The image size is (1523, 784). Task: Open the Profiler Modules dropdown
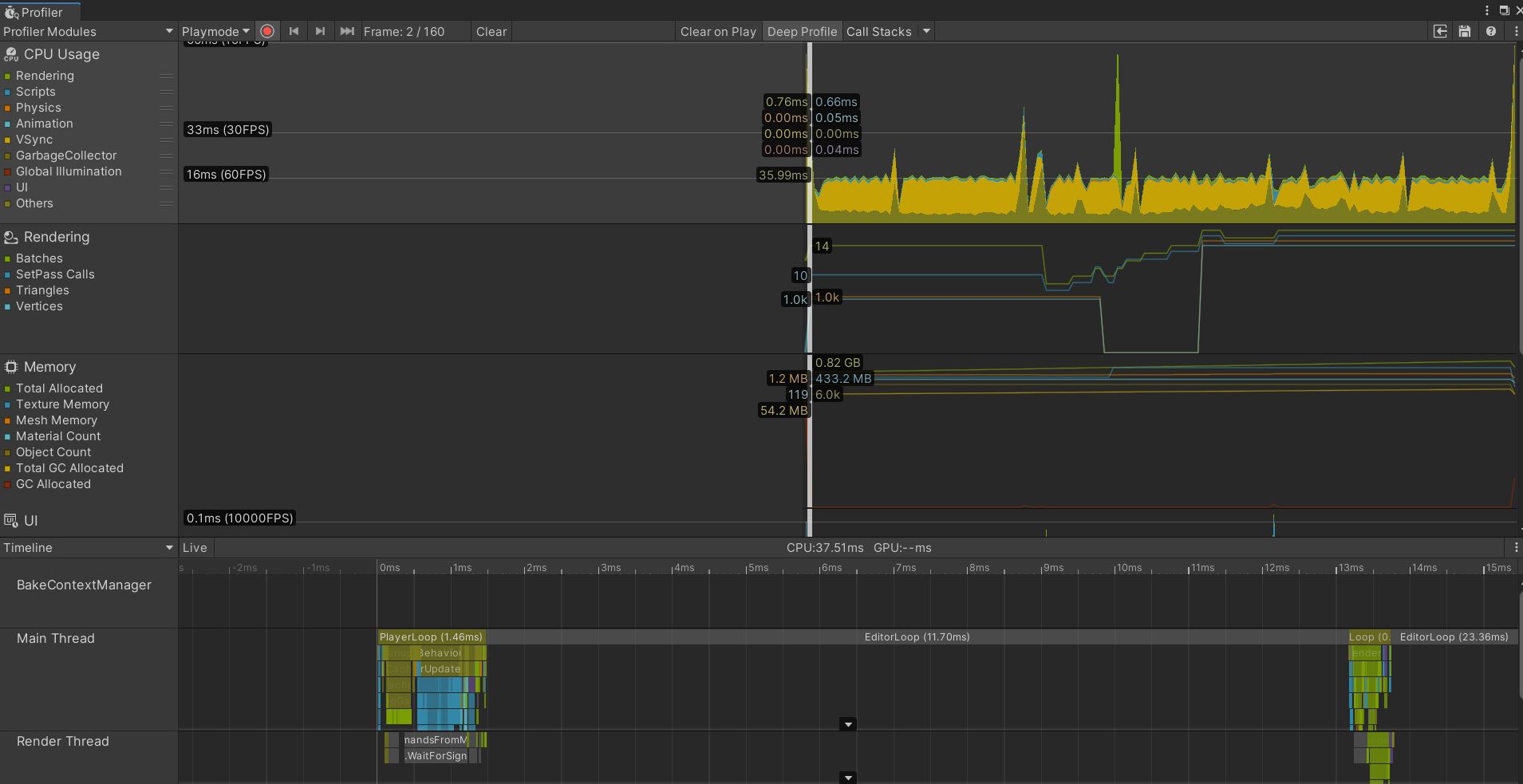click(88, 31)
